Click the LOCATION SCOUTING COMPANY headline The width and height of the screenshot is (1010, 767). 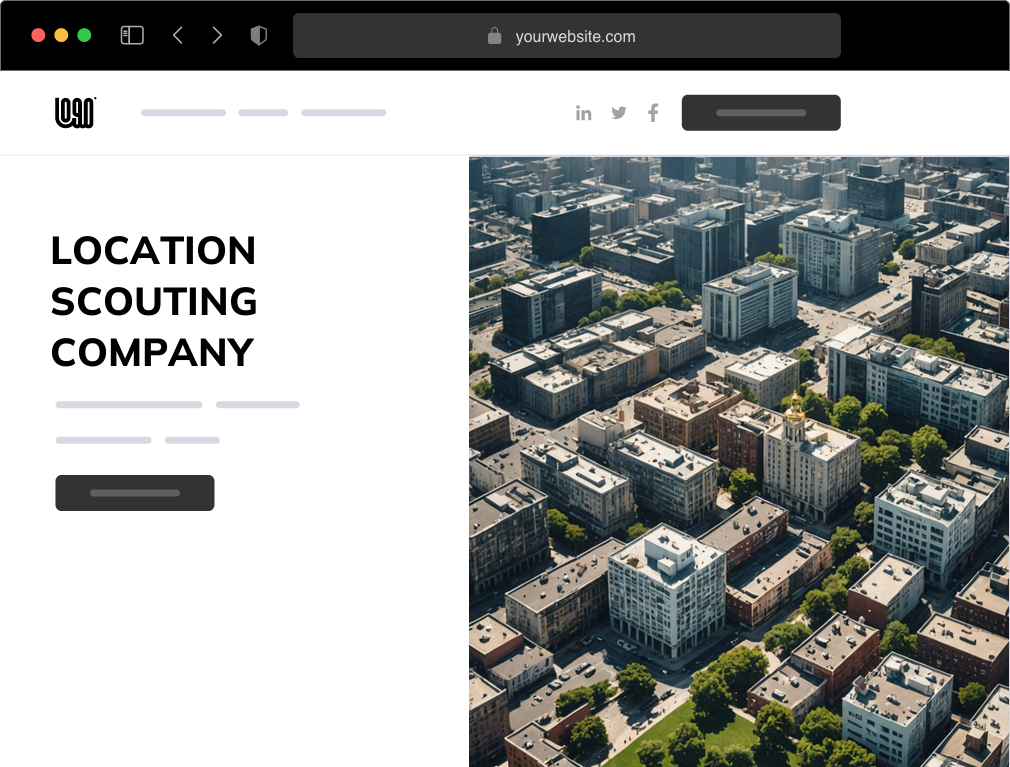tap(154, 301)
